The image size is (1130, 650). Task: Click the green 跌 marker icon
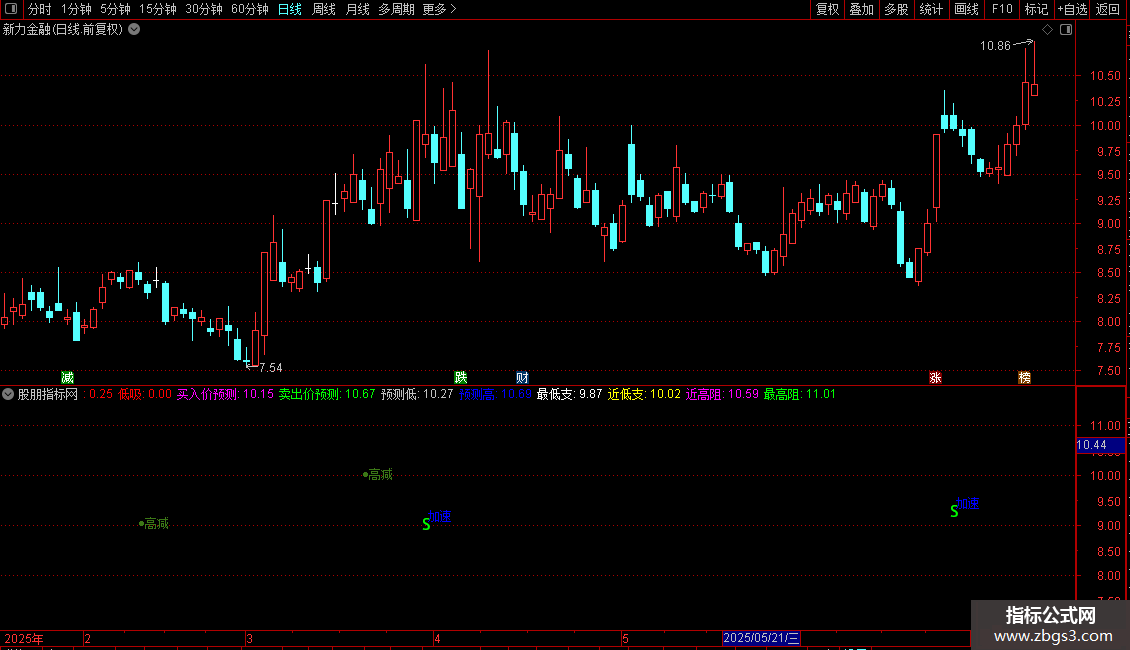click(461, 378)
